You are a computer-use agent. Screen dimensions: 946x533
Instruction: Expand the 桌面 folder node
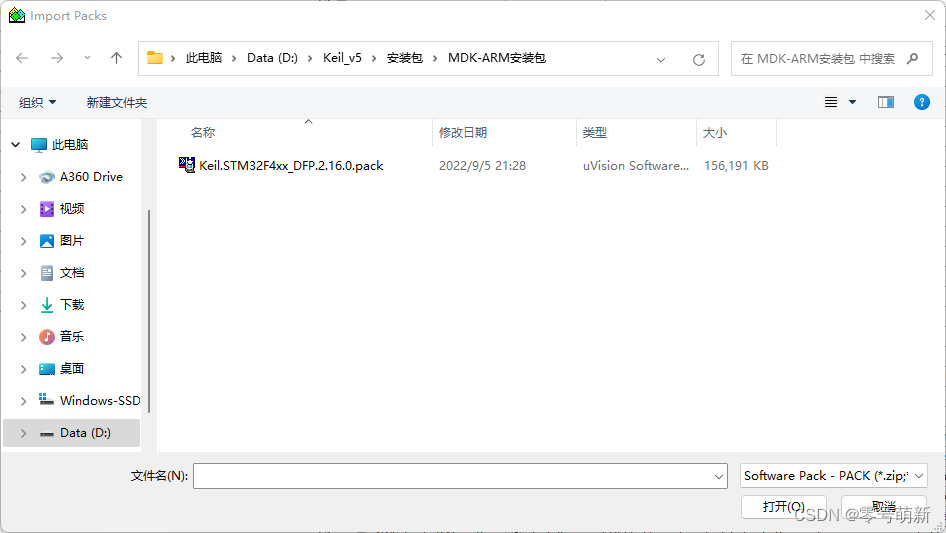[x=24, y=369]
